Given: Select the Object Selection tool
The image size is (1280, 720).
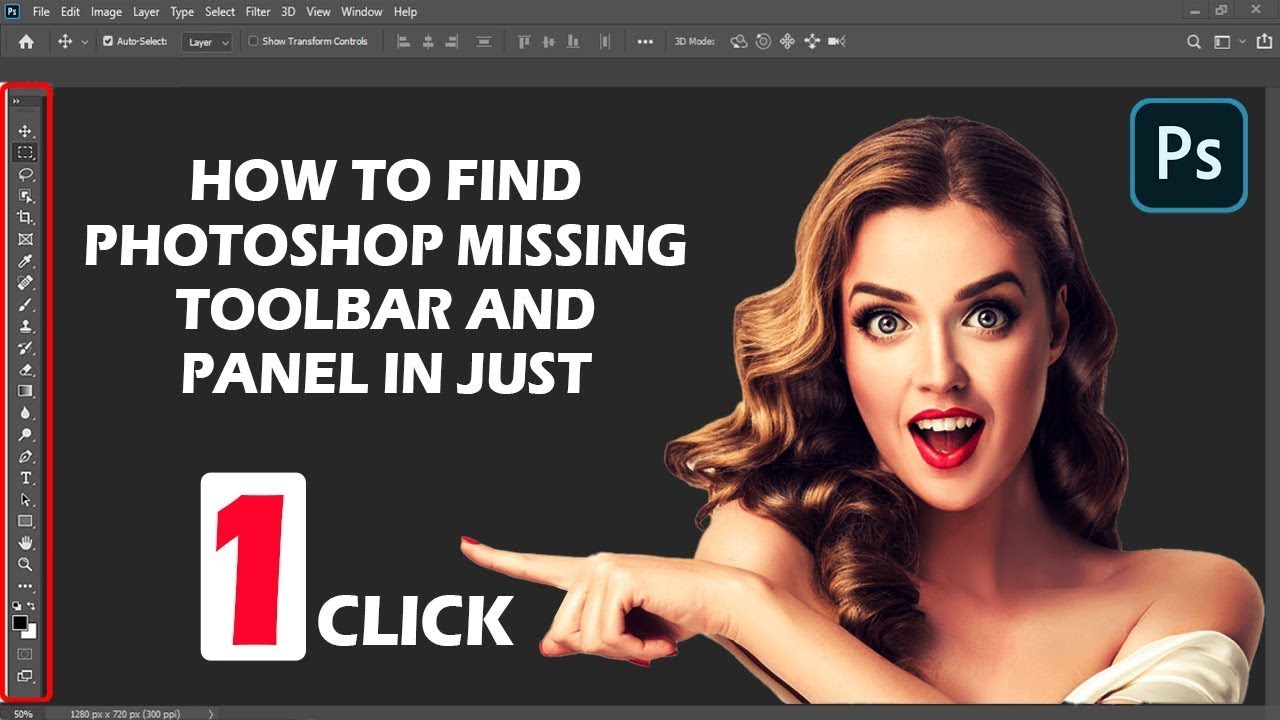Looking at the screenshot, I should click(x=25, y=196).
